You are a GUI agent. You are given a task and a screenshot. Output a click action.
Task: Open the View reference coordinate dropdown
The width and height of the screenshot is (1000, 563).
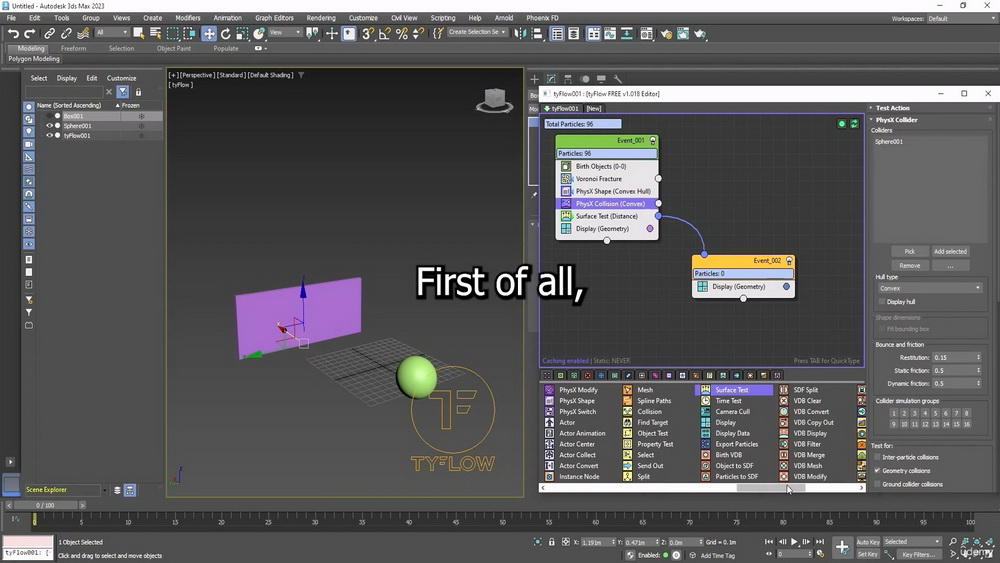(x=284, y=32)
